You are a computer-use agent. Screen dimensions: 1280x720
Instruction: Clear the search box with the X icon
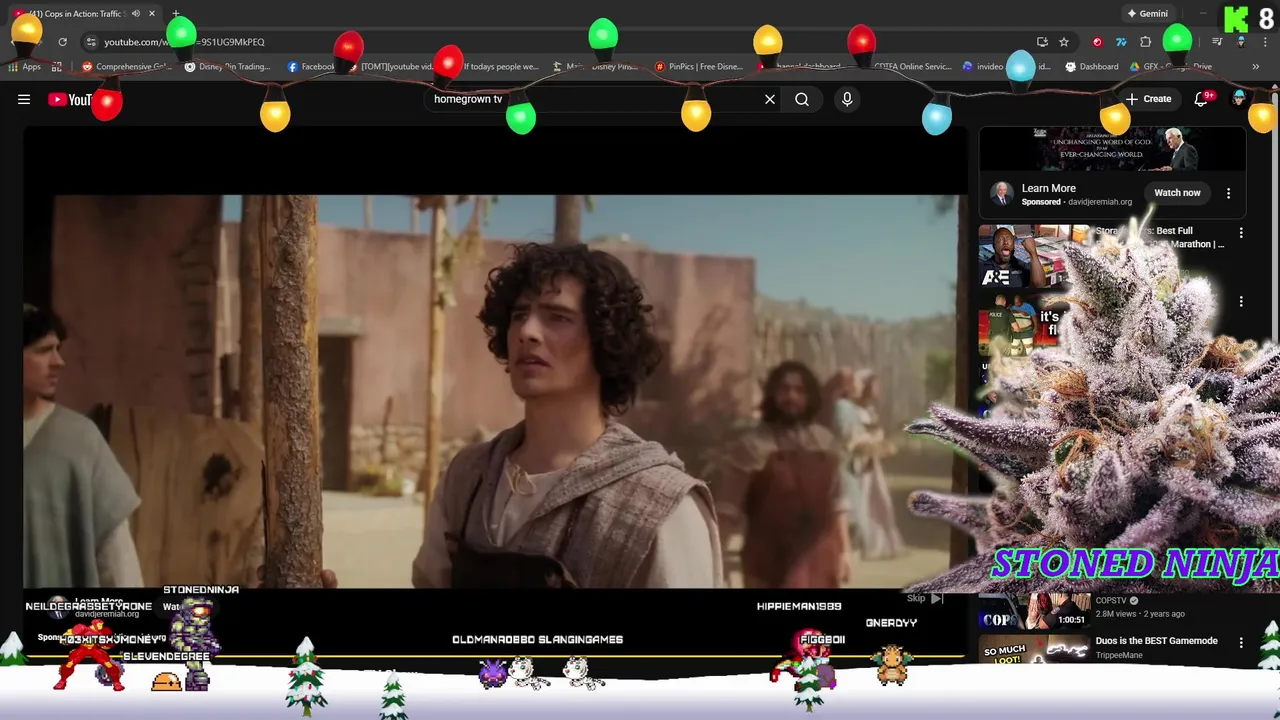click(770, 99)
